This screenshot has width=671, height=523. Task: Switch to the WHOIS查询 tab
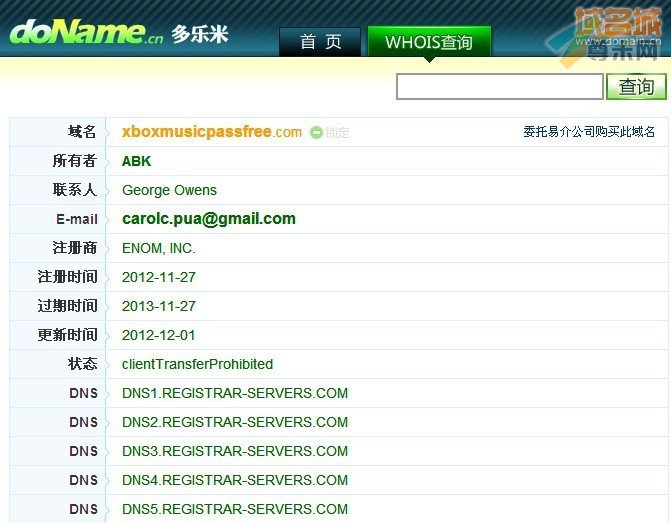pyautogui.click(x=429, y=42)
